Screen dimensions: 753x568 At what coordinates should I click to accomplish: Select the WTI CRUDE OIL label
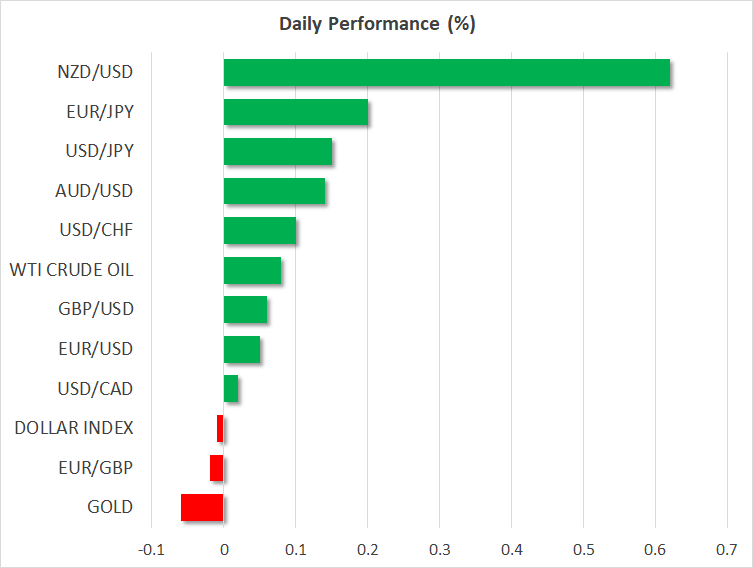click(71, 269)
